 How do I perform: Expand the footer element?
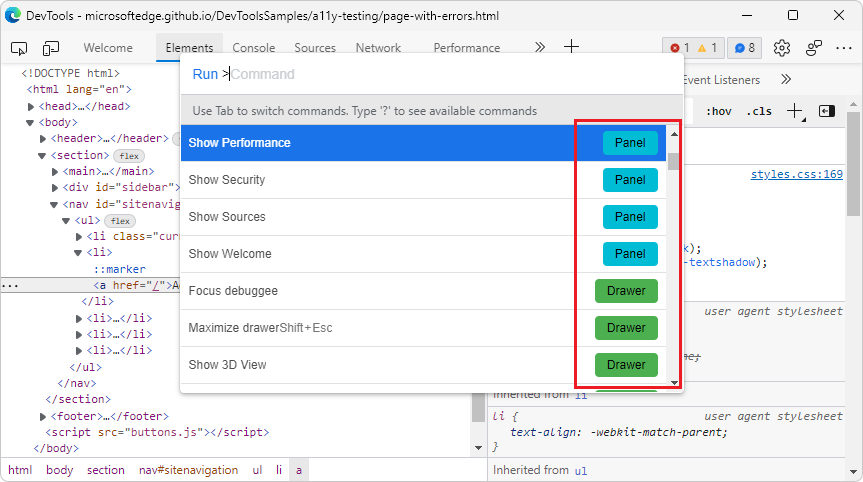pos(43,417)
